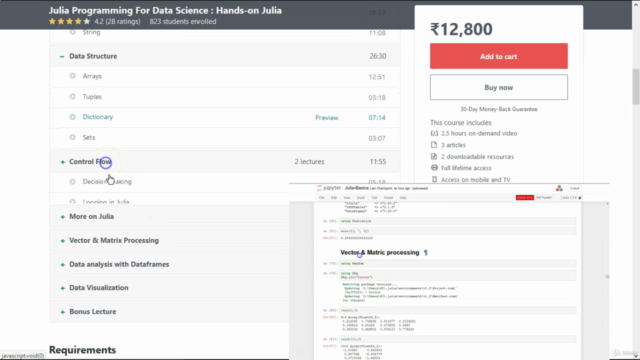Open the Kernel menu in Jupyter notebook
The image size is (640, 360).
point(388,198)
